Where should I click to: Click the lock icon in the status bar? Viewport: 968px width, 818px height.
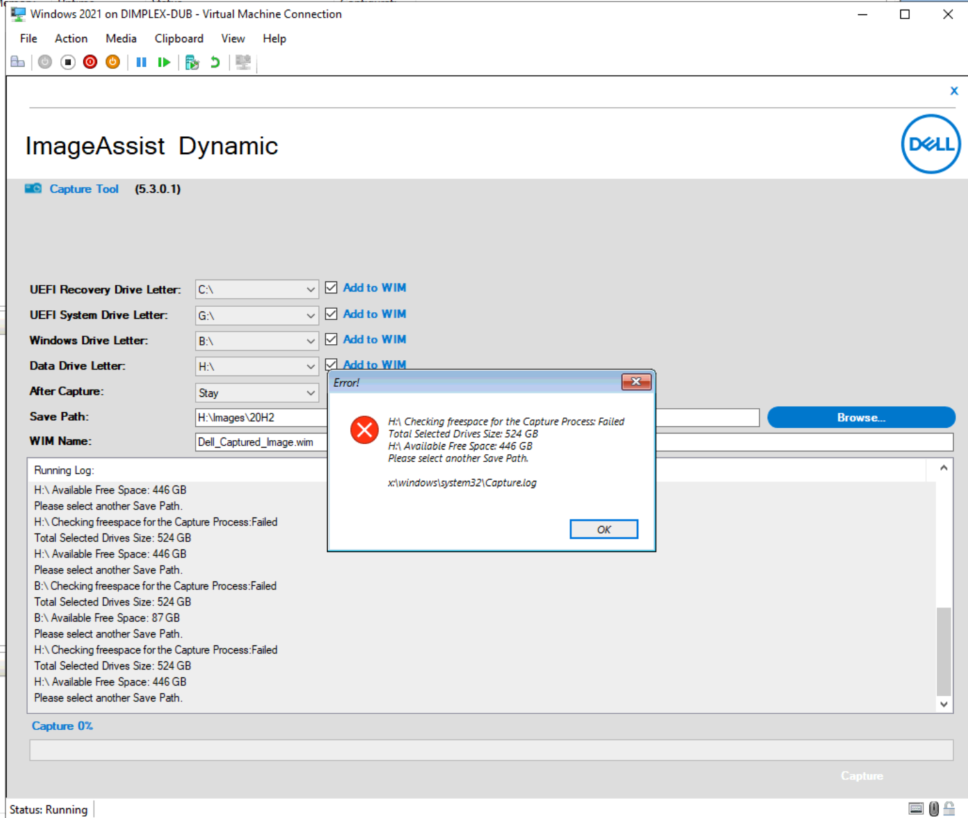(x=949, y=809)
